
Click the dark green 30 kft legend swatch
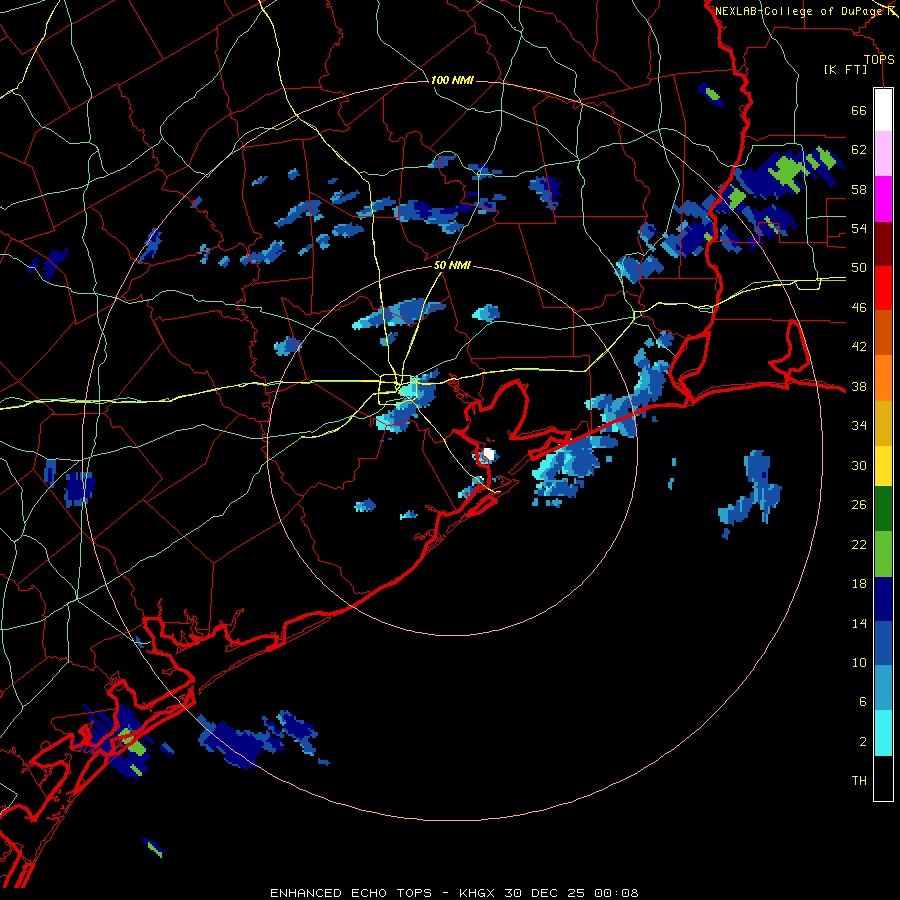point(883,509)
